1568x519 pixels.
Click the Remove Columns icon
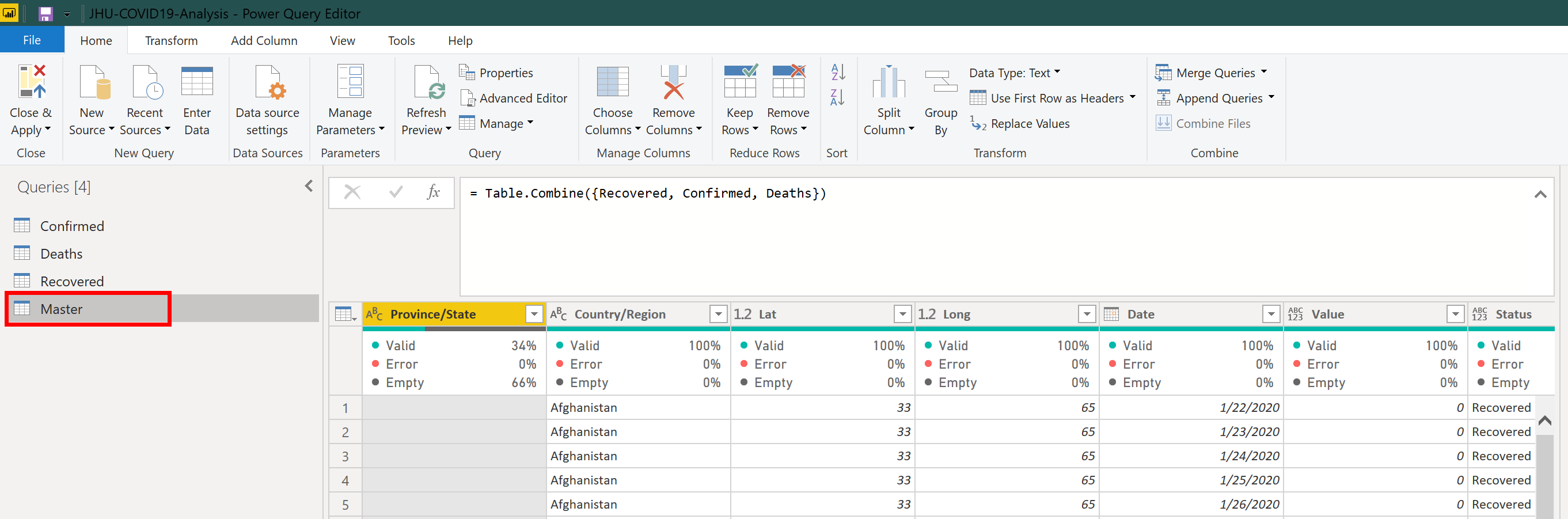tap(673, 82)
